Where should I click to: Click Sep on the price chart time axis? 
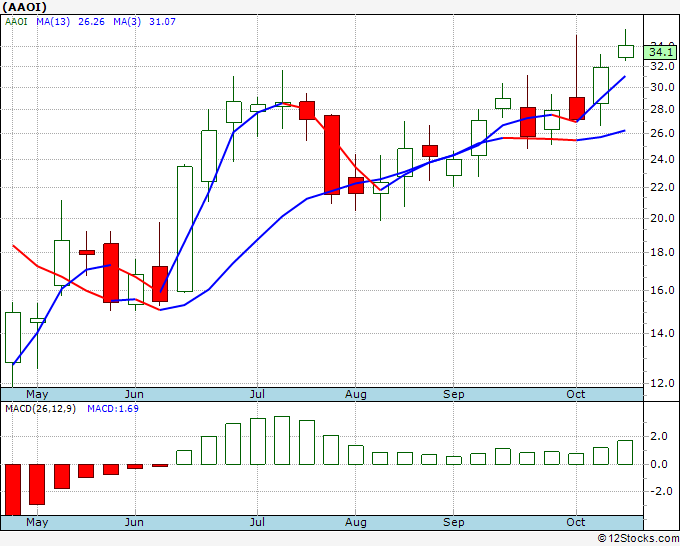pos(454,395)
